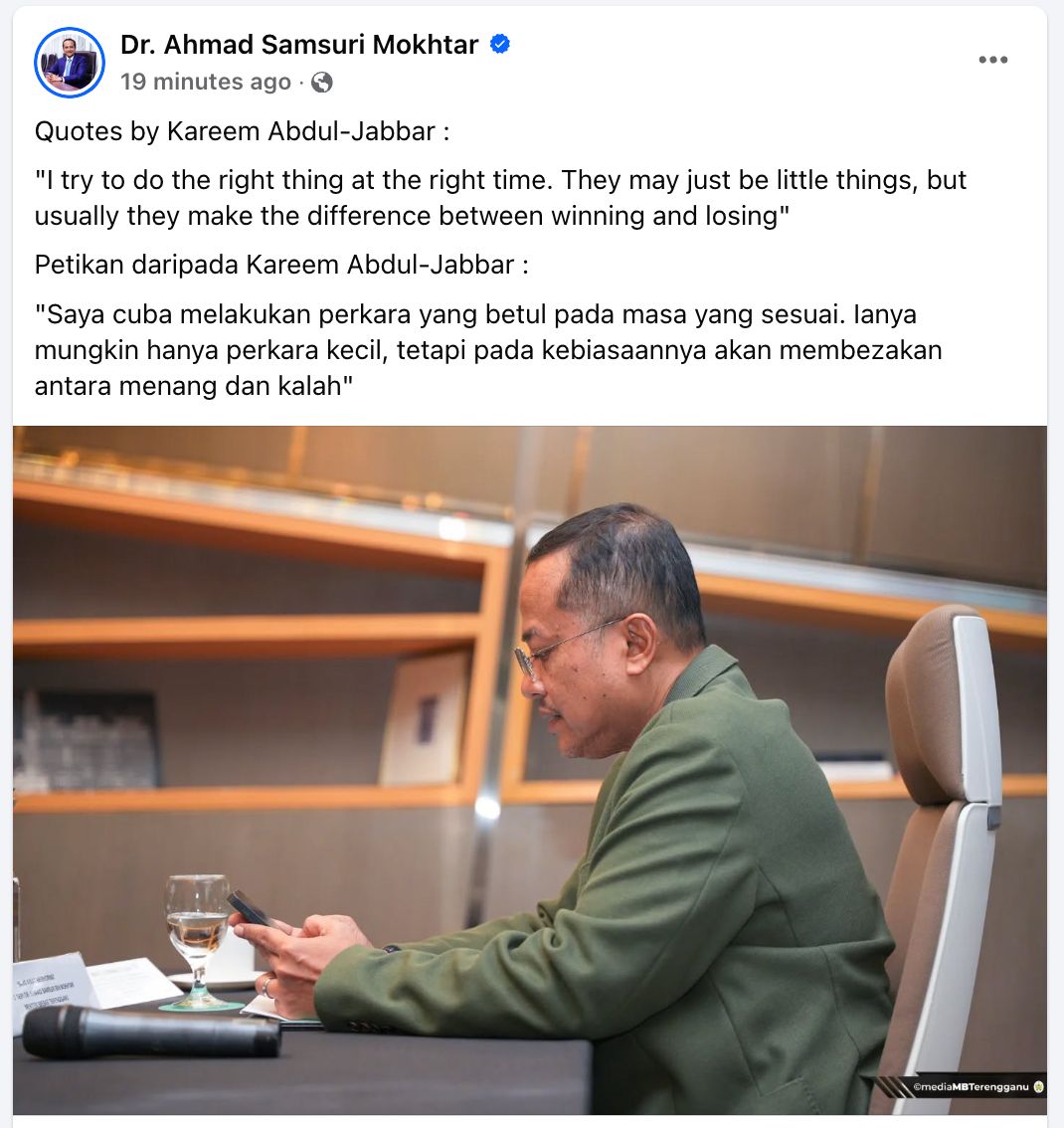Click the framed item on the shelf
The height and width of the screenshot is (1128, 1064).
click(x=427, y=718)
